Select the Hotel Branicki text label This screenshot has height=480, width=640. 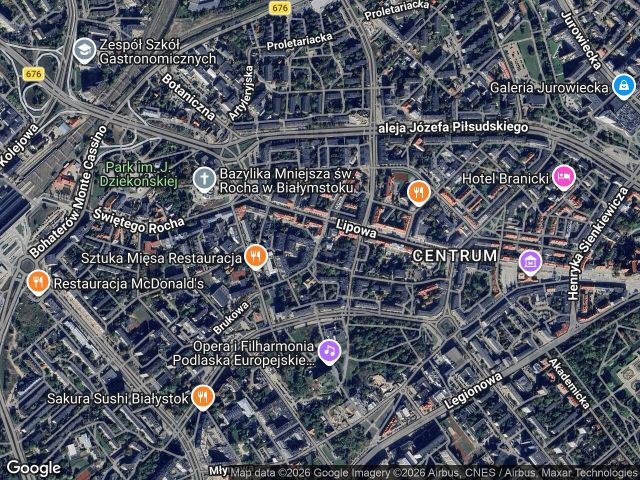pos(505,178)
